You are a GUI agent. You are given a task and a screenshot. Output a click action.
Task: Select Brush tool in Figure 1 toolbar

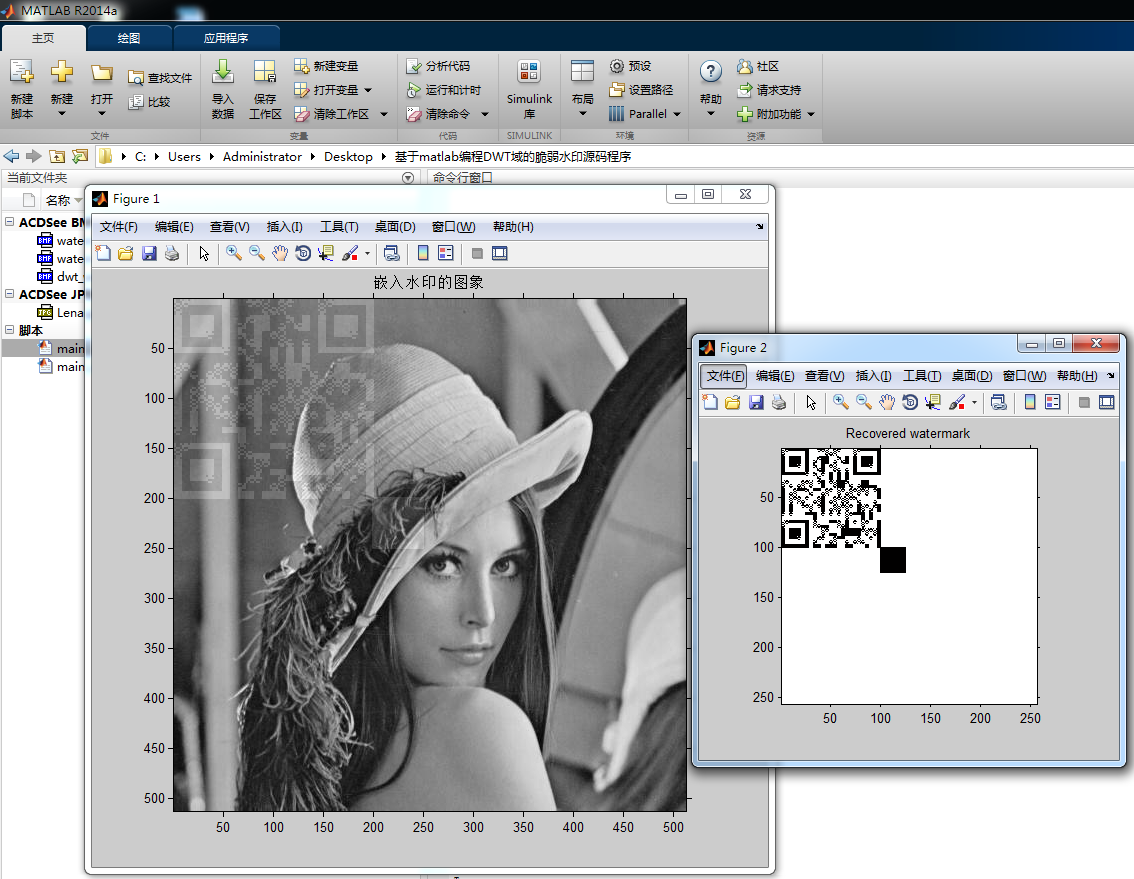point(350,253)
